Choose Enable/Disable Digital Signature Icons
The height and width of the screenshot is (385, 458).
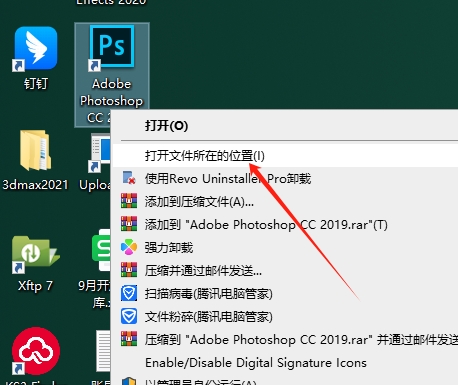pyautogui.click(x=285, y=362)
